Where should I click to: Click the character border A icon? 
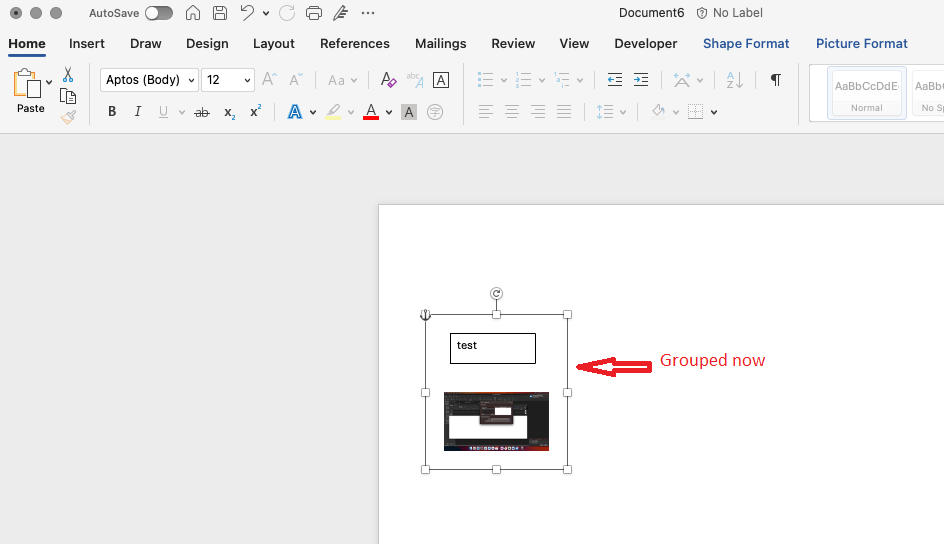[441, 80]
